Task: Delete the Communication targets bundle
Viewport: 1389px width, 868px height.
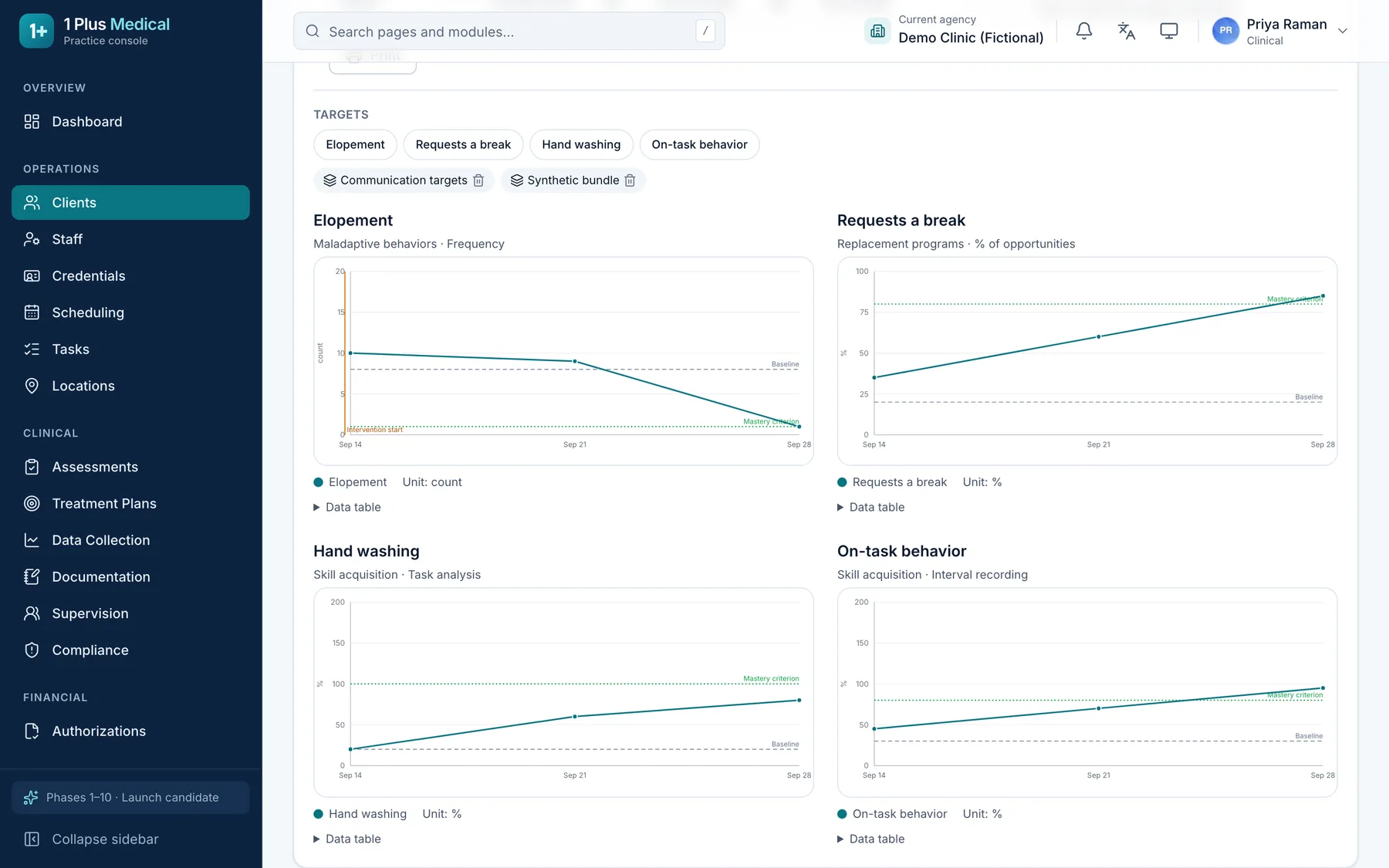Action: pos(478,181)
